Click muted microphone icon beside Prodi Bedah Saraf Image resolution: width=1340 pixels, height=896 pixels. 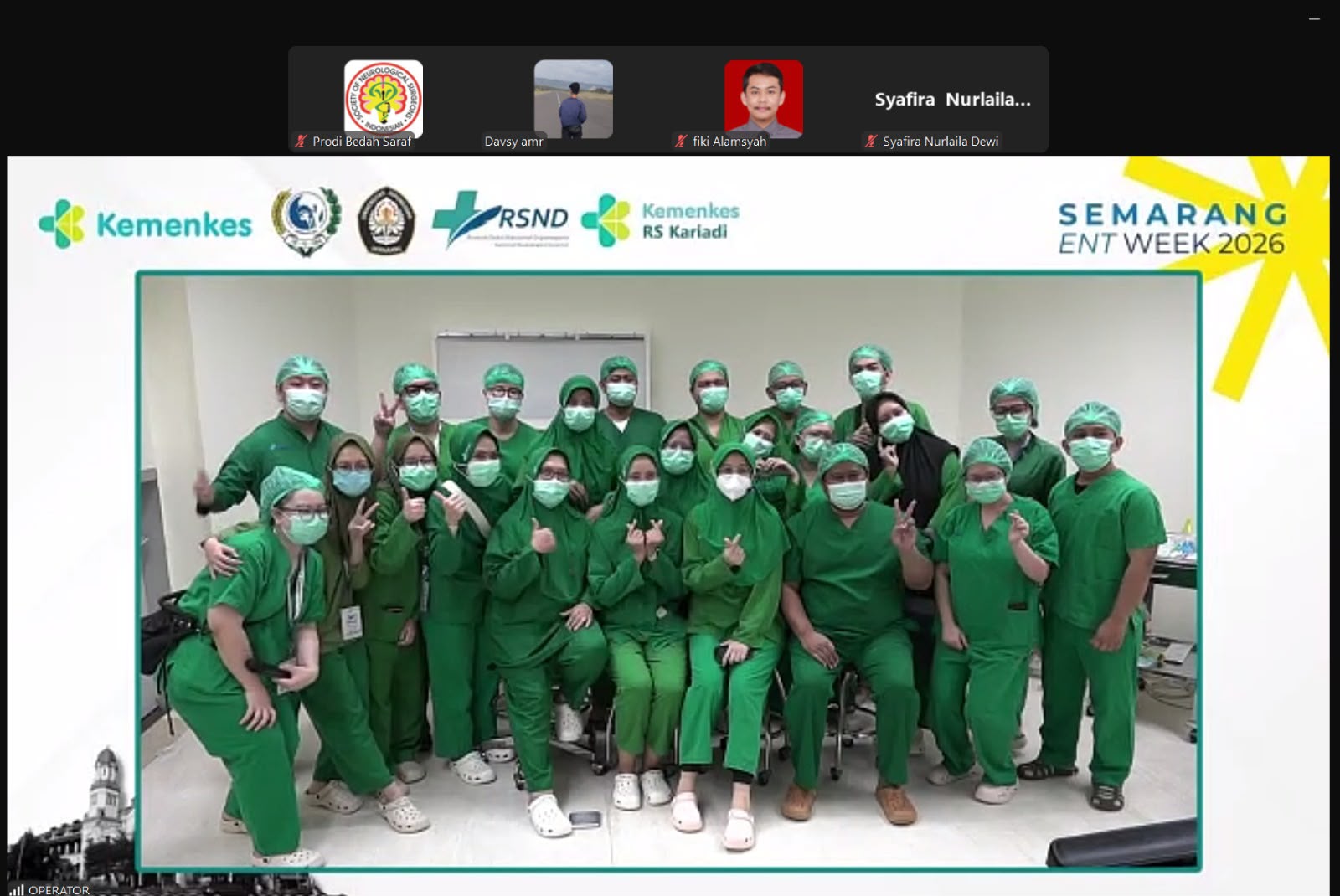(301, 142)
